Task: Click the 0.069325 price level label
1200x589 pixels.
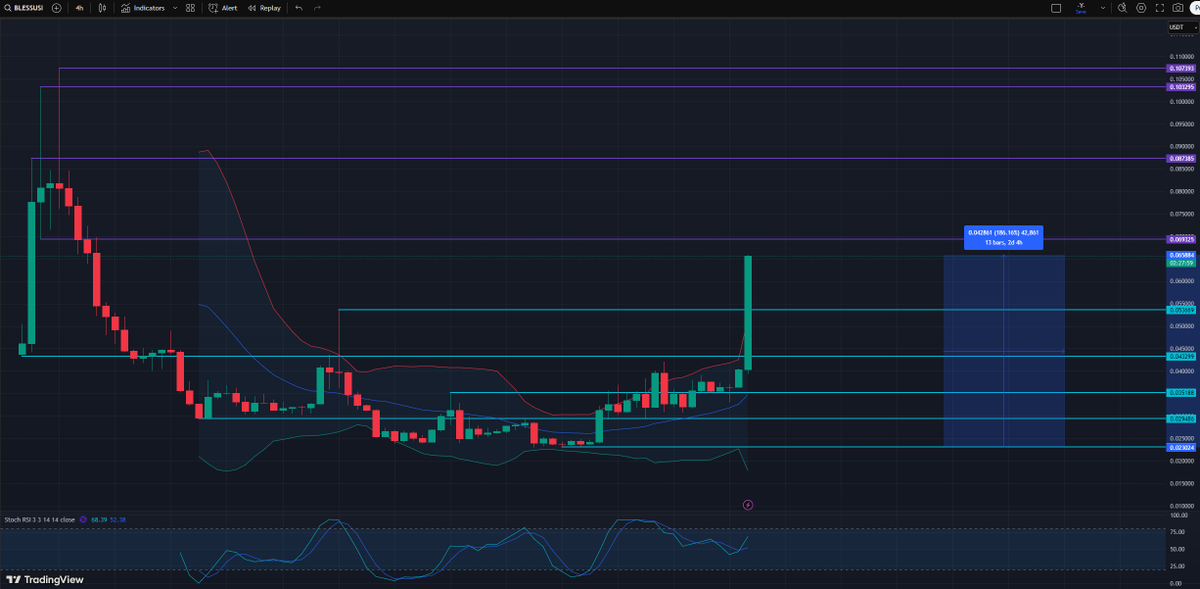Action: (1181, 239)
